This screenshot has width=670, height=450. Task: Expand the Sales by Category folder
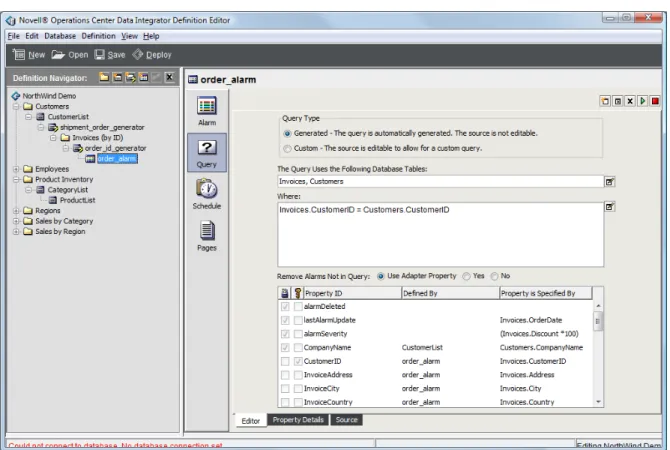16,221
